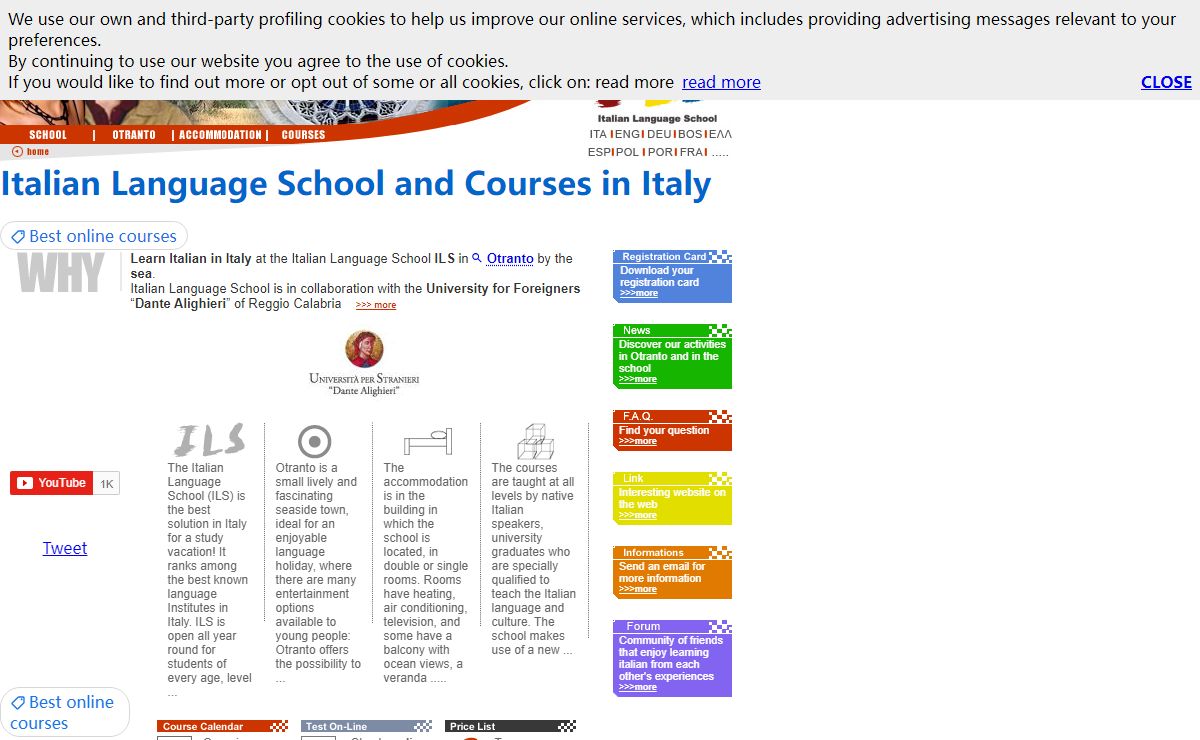Switch site language to ΕΛΛ (Greek)
Screen dimensions: 1200x740
[720, 134]
